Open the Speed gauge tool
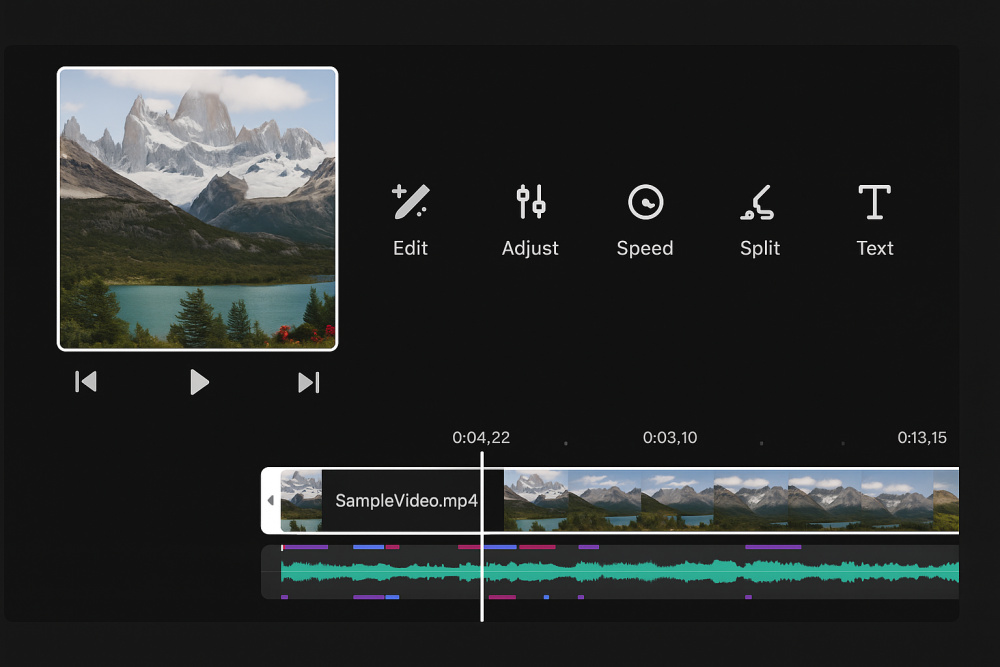 (645, 202)
